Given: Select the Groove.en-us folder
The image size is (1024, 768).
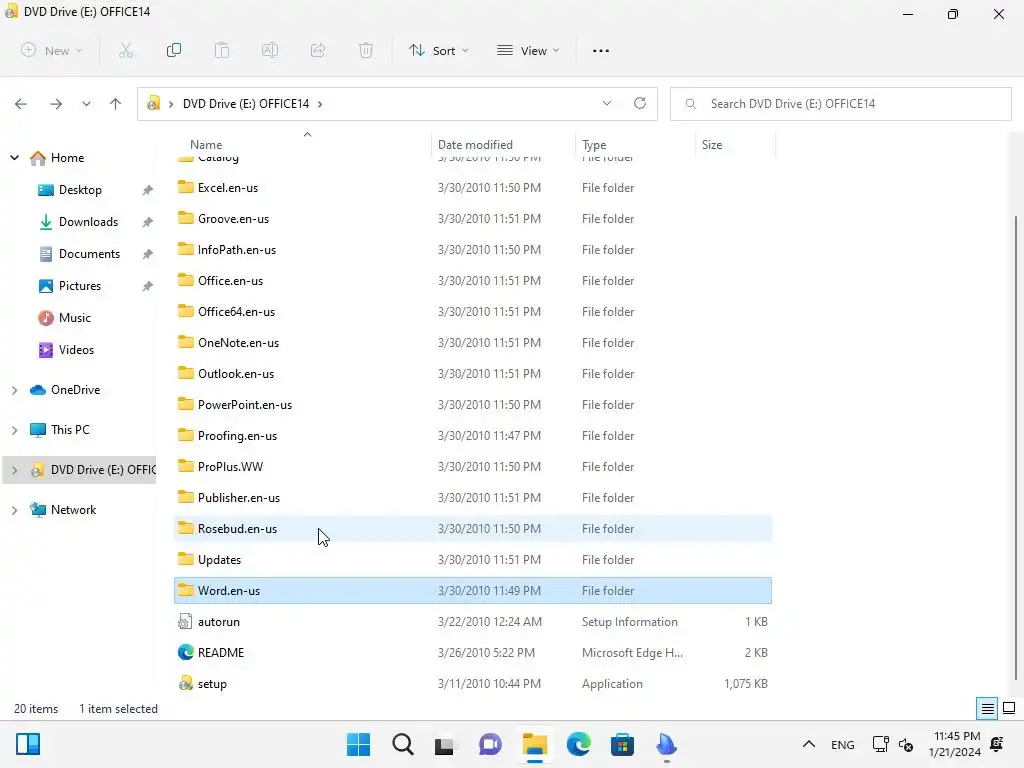Looking at the screenshot, I should coord(473,219).
